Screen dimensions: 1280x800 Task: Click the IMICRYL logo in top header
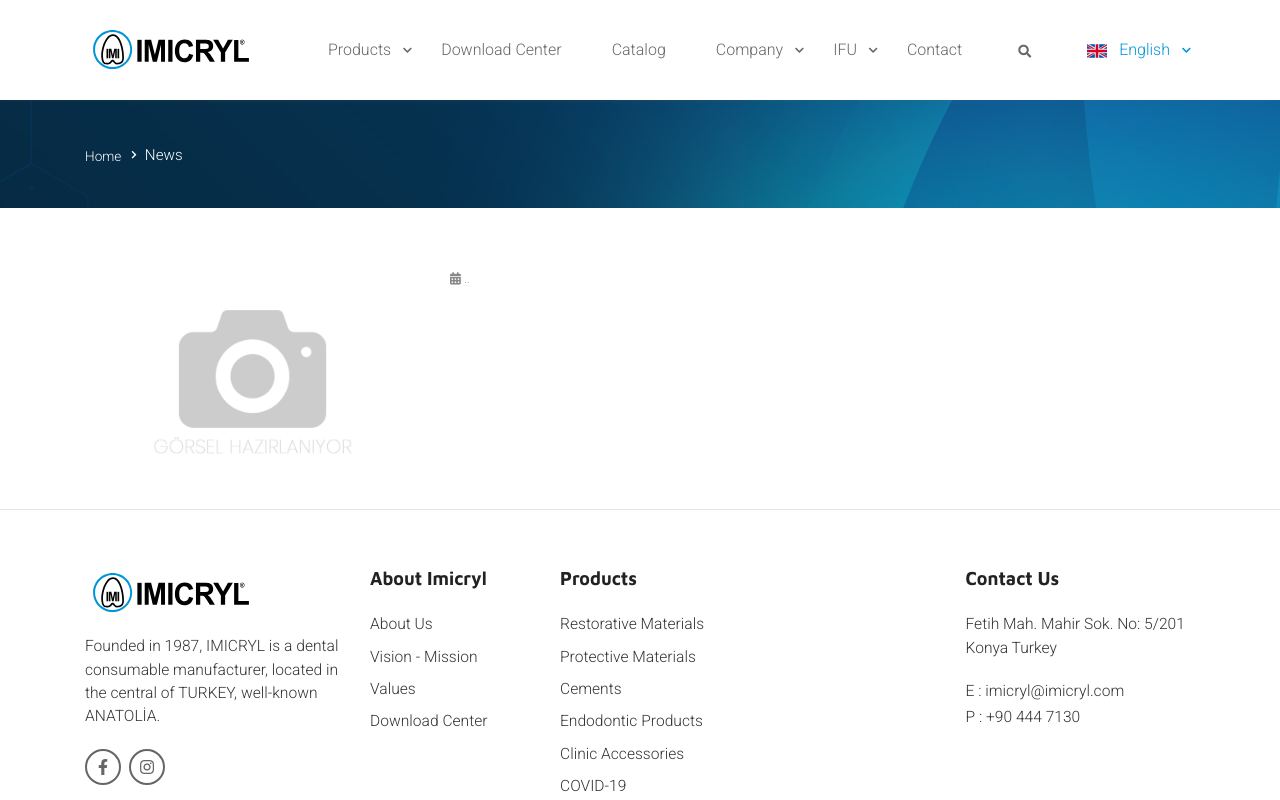click(x=171, y=50)
